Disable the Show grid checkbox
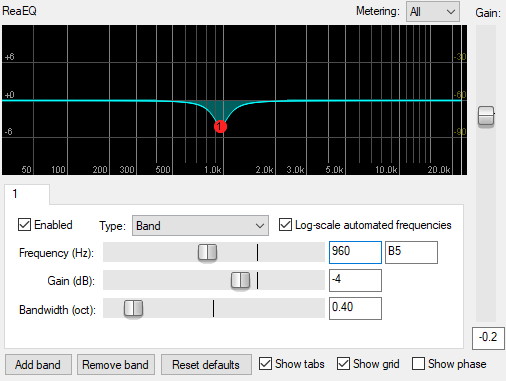Viewport: 506px width, 381px height. click(x=343, y=364)
